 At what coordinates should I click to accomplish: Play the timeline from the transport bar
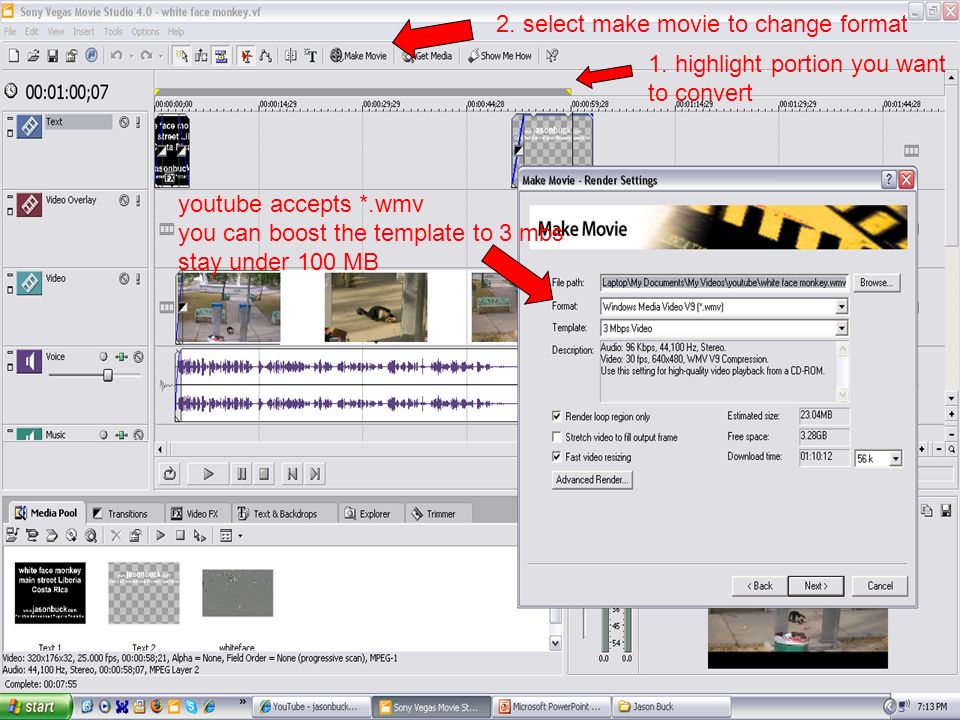click(208, 473)
